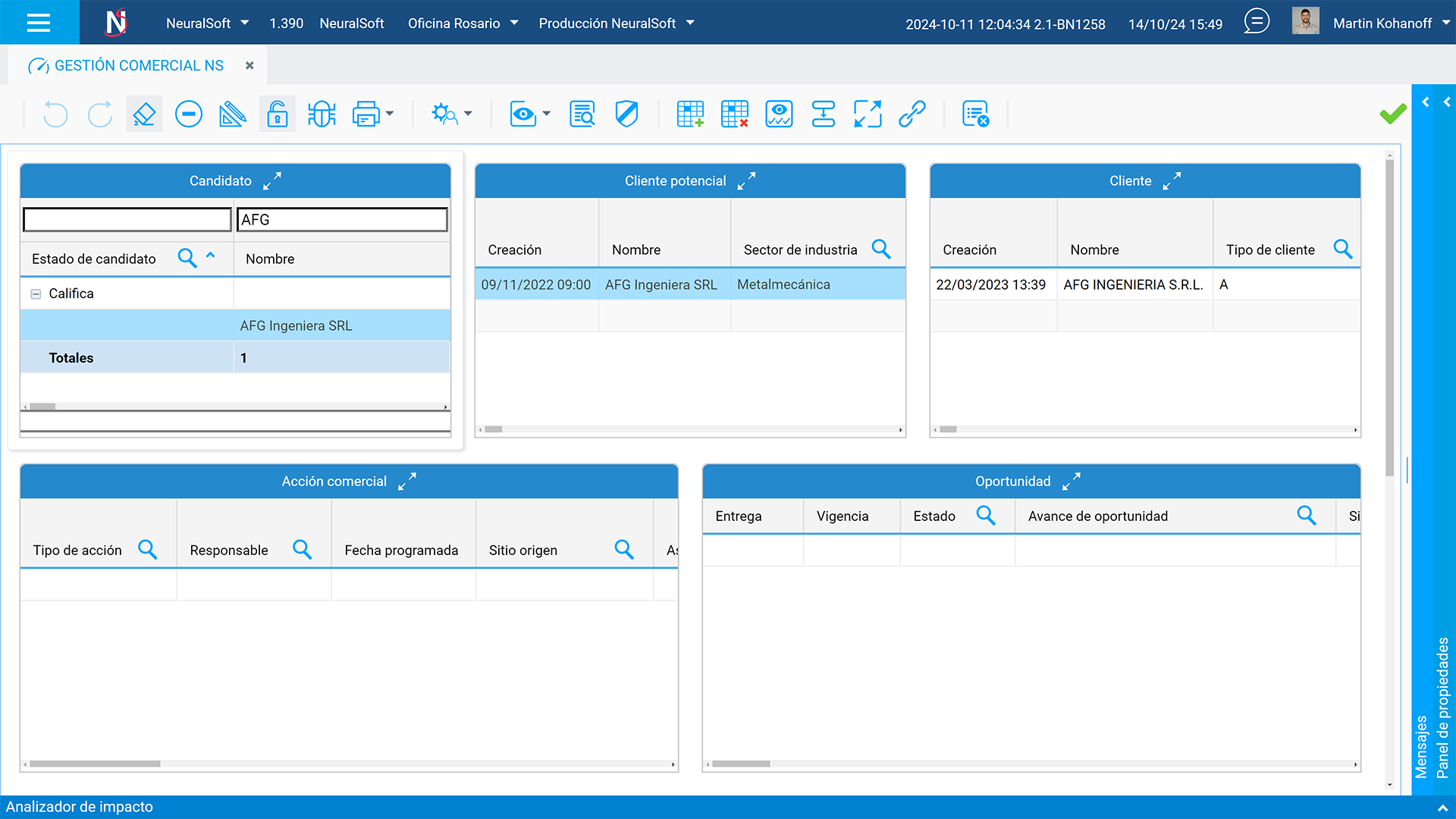This screenshot has height=819, width=1456.
Task: Maximize the Oportunidad panel
Action: tap(1072, 481)
